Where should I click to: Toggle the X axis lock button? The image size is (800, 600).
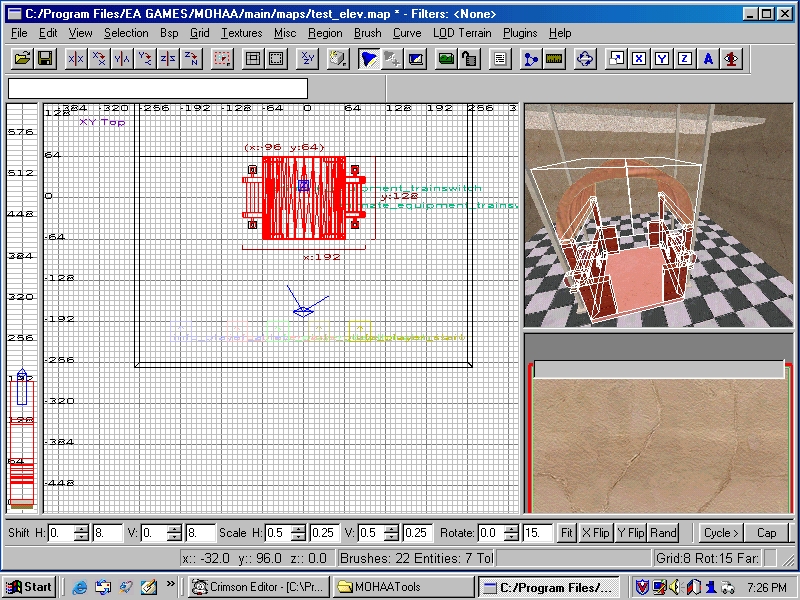639,59
